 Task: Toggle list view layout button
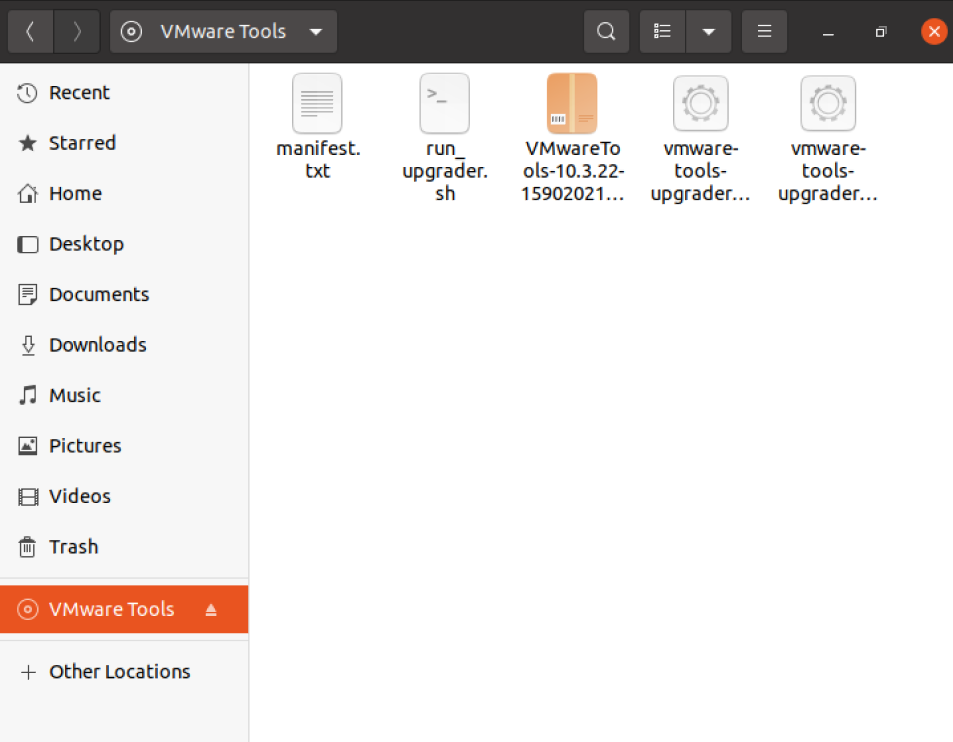click(x=662, y=32)
